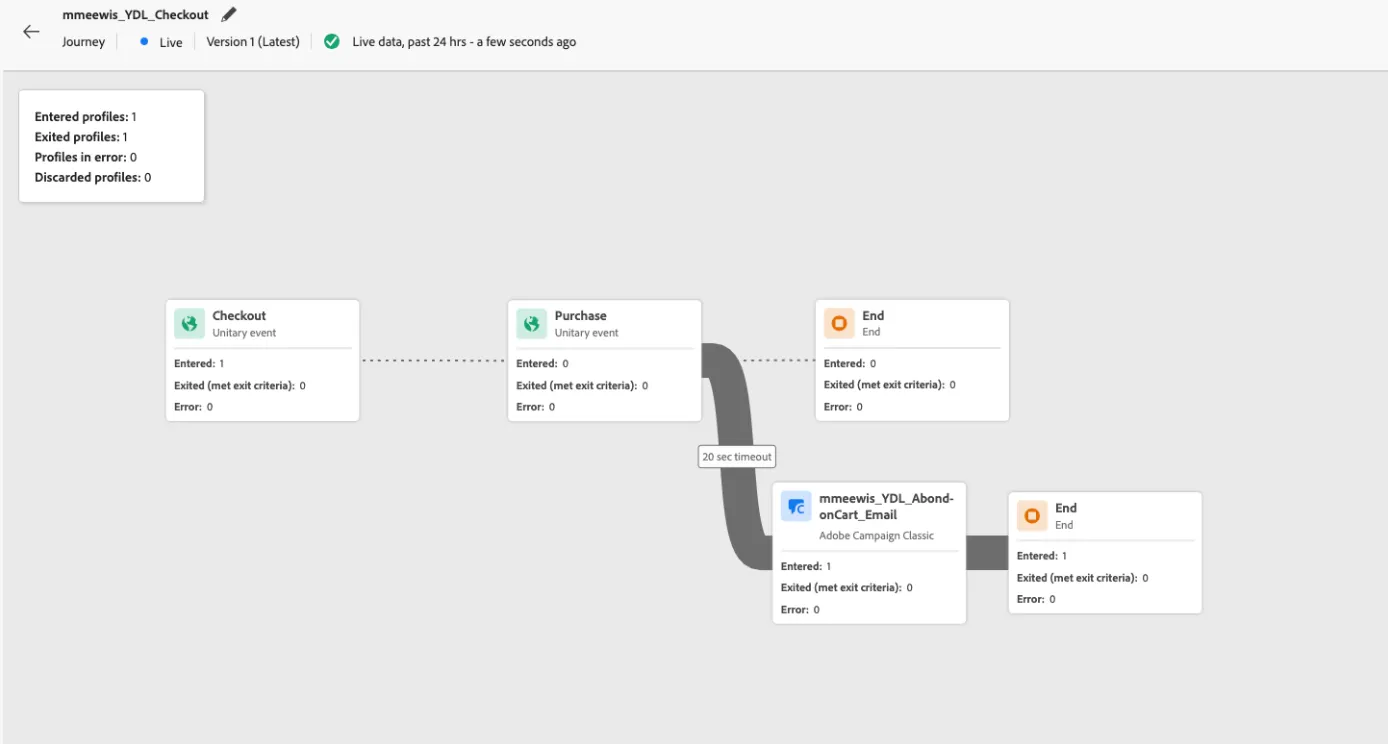Screen dimensions: 1388x744
Task: Click Unitary event subtitle under Purchase
Action: pyautogui.click(x=587, y=333)
